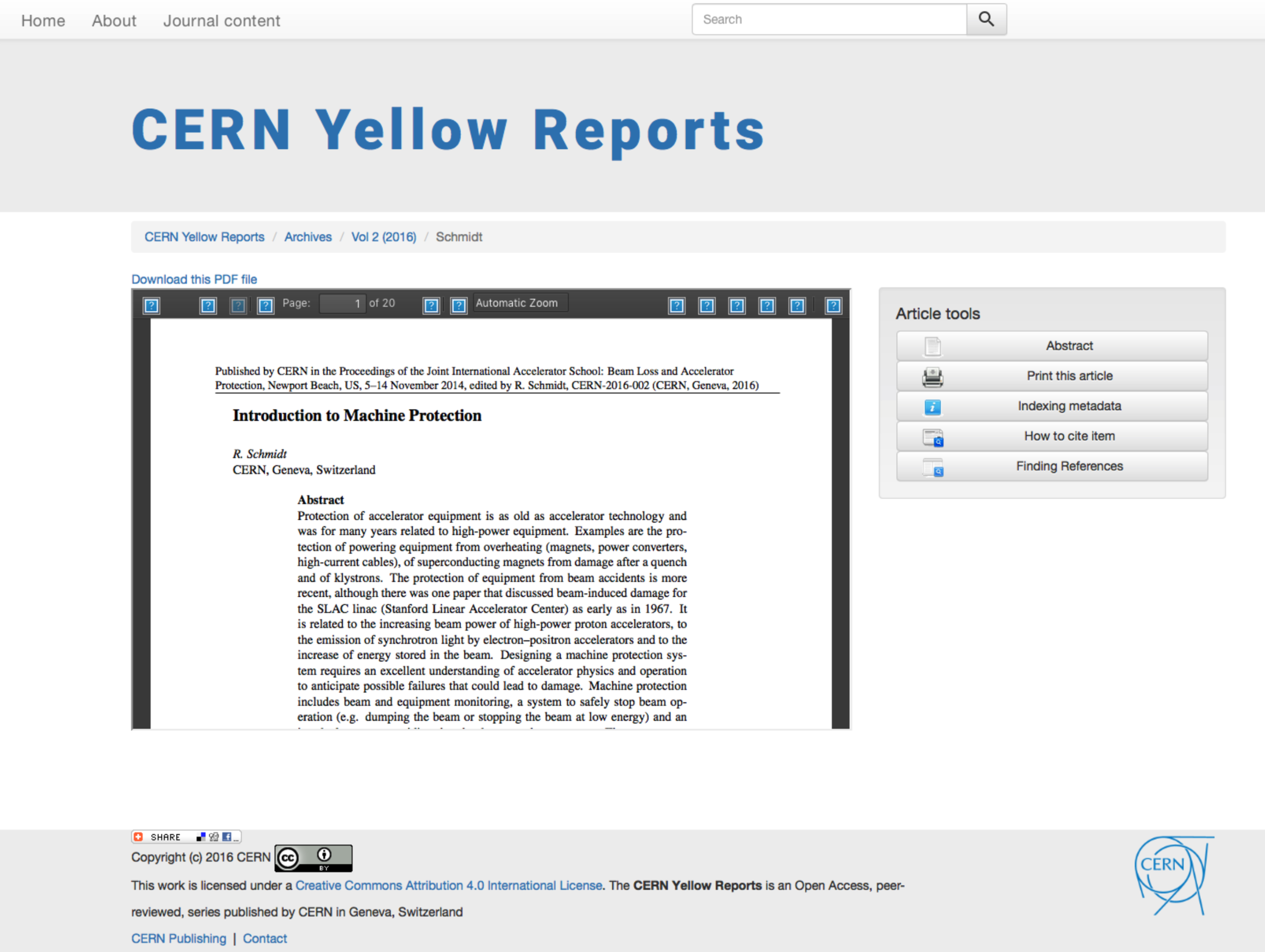
Task: Open the About menu item
Action: [x=114, y=21]
